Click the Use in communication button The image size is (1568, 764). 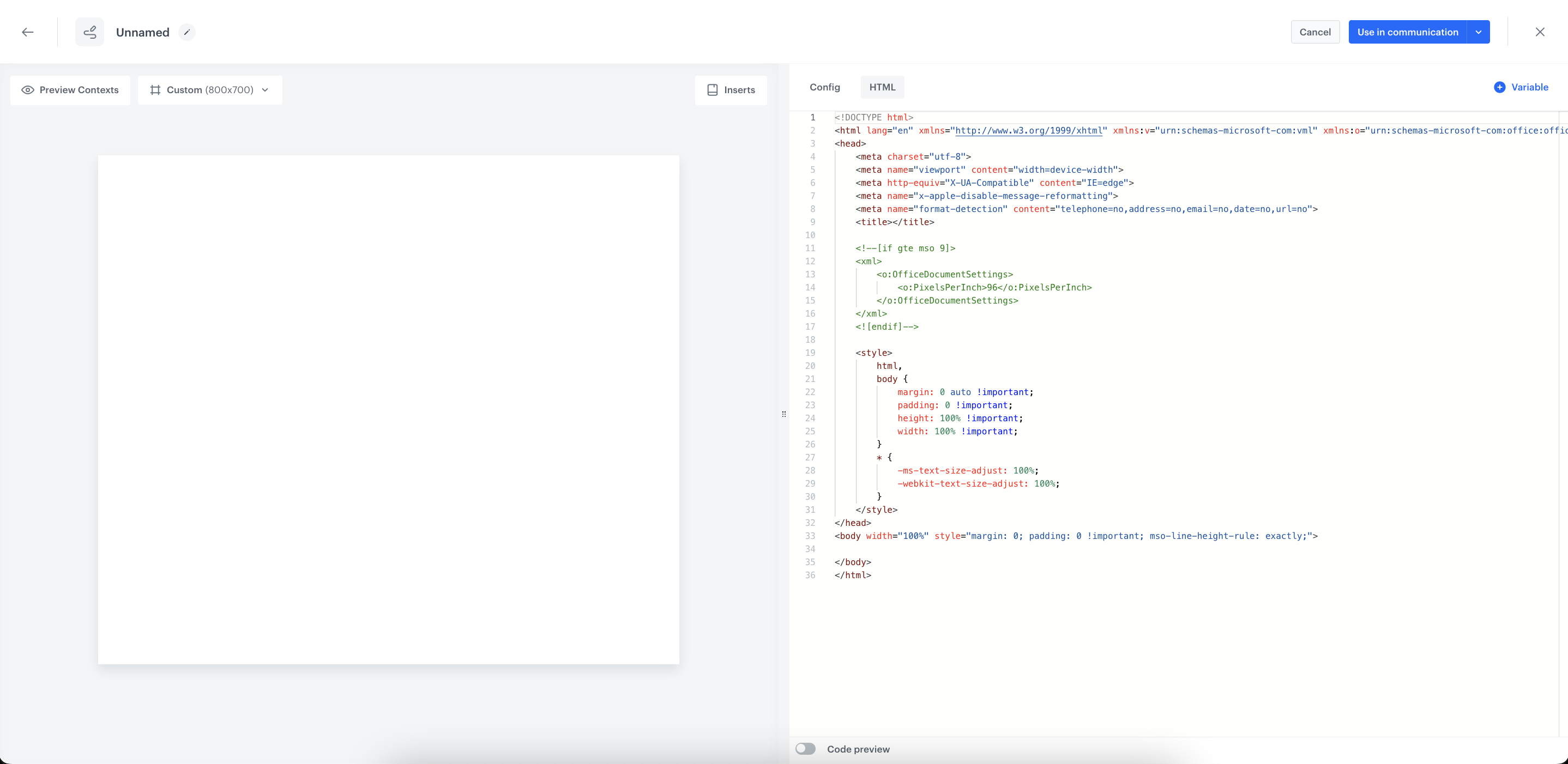[x=1408, y=32]
